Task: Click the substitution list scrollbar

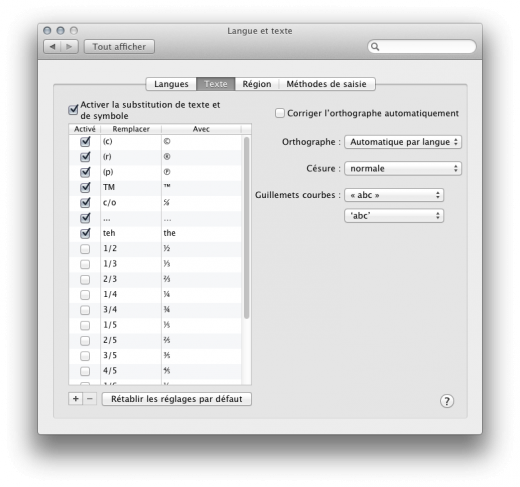Action: click(247, 228)
